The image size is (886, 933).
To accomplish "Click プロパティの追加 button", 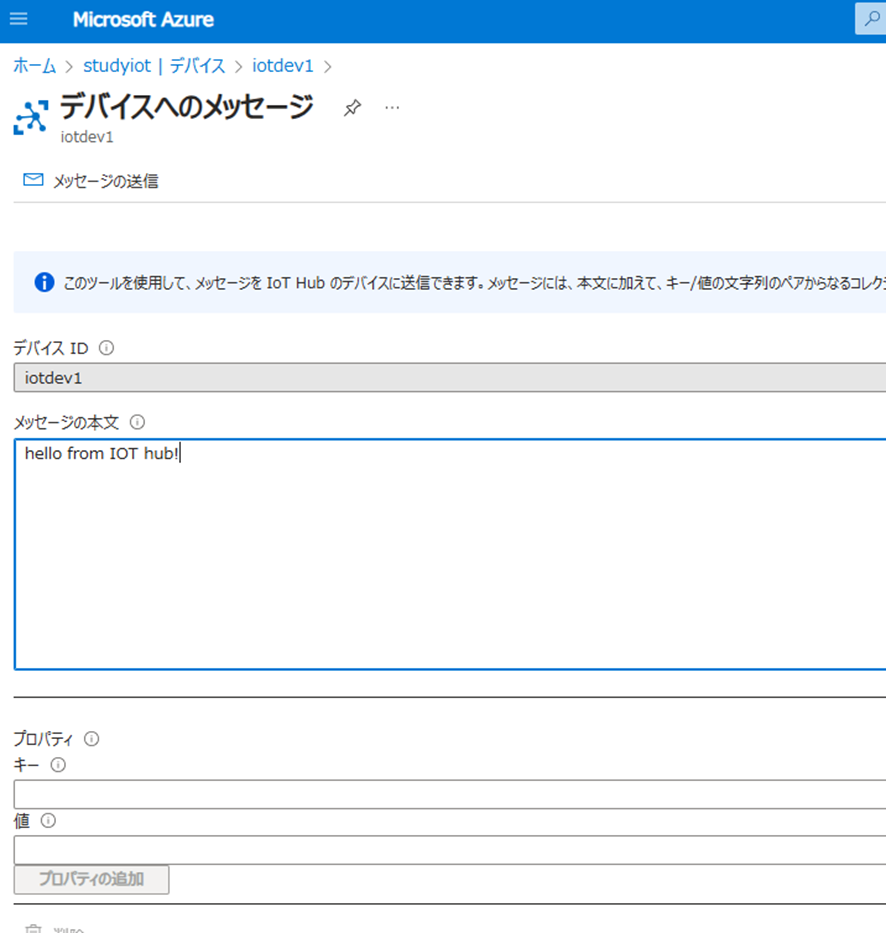I will [x=92, y=879].
